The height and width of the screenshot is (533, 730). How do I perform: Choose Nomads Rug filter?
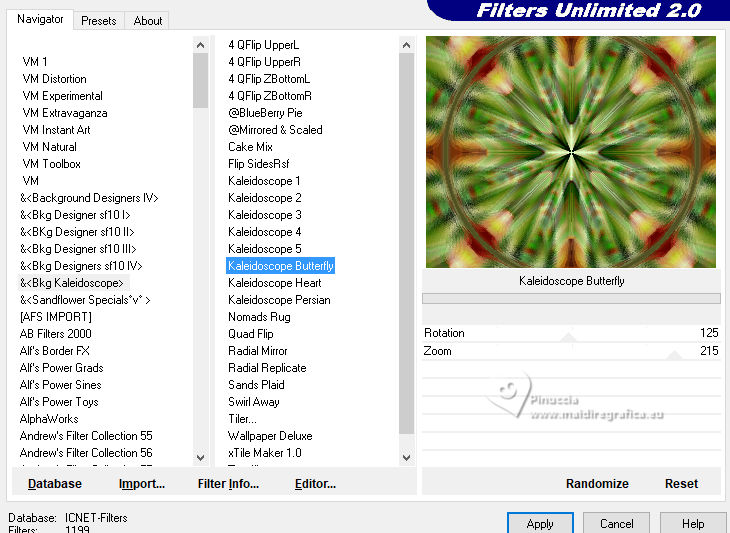pyautogui.click(x=259, y=317)
